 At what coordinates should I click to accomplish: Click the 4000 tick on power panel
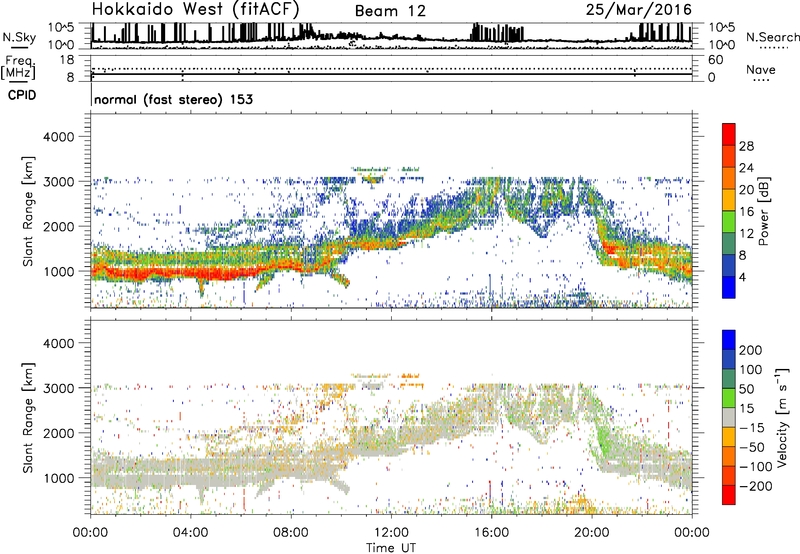coord(58,137)
